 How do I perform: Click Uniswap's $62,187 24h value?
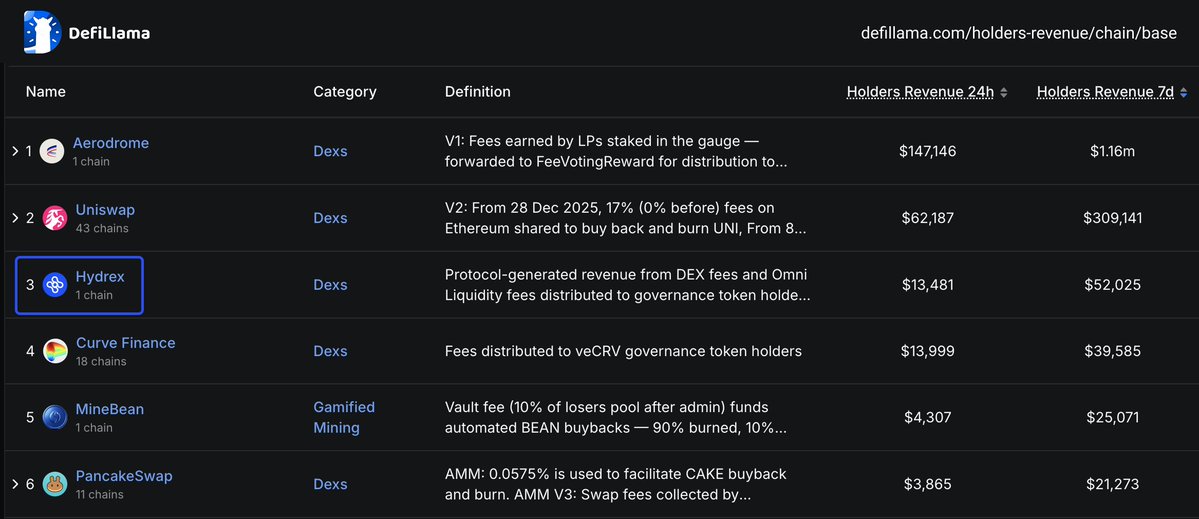pos(928,218)
